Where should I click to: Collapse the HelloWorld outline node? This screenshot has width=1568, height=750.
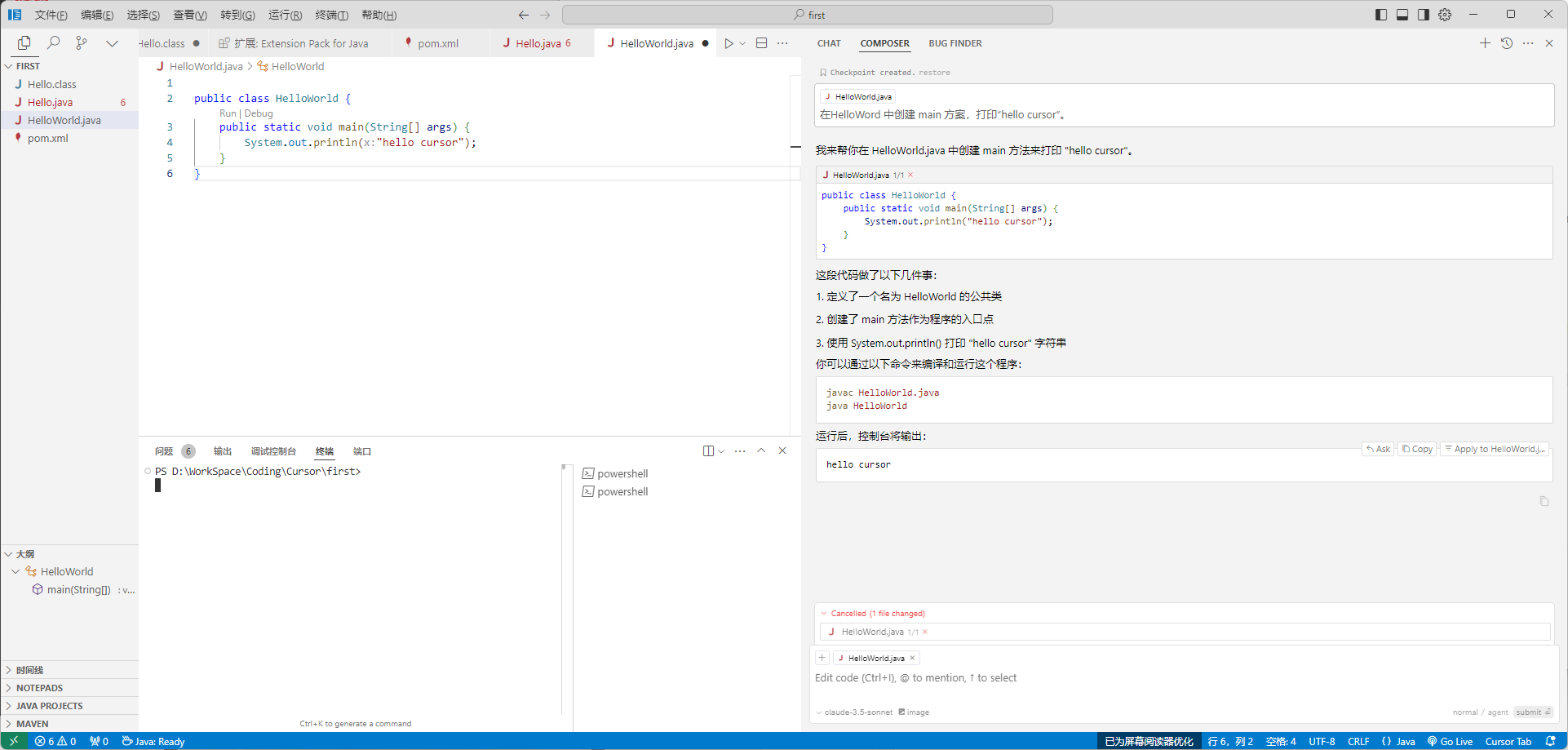(x=16, y=571)
